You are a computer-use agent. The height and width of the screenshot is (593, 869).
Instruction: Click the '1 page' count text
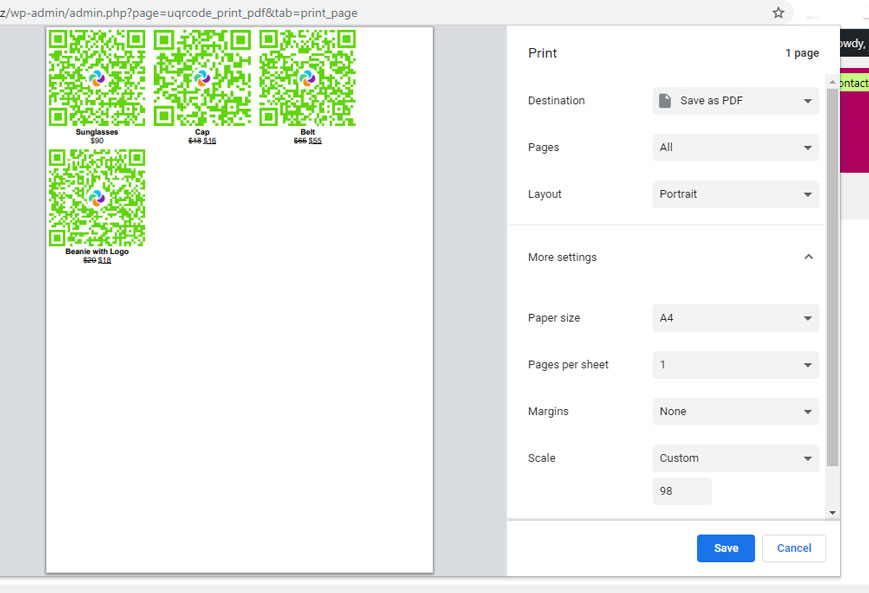pyautogui.click(x=802, y=53)
